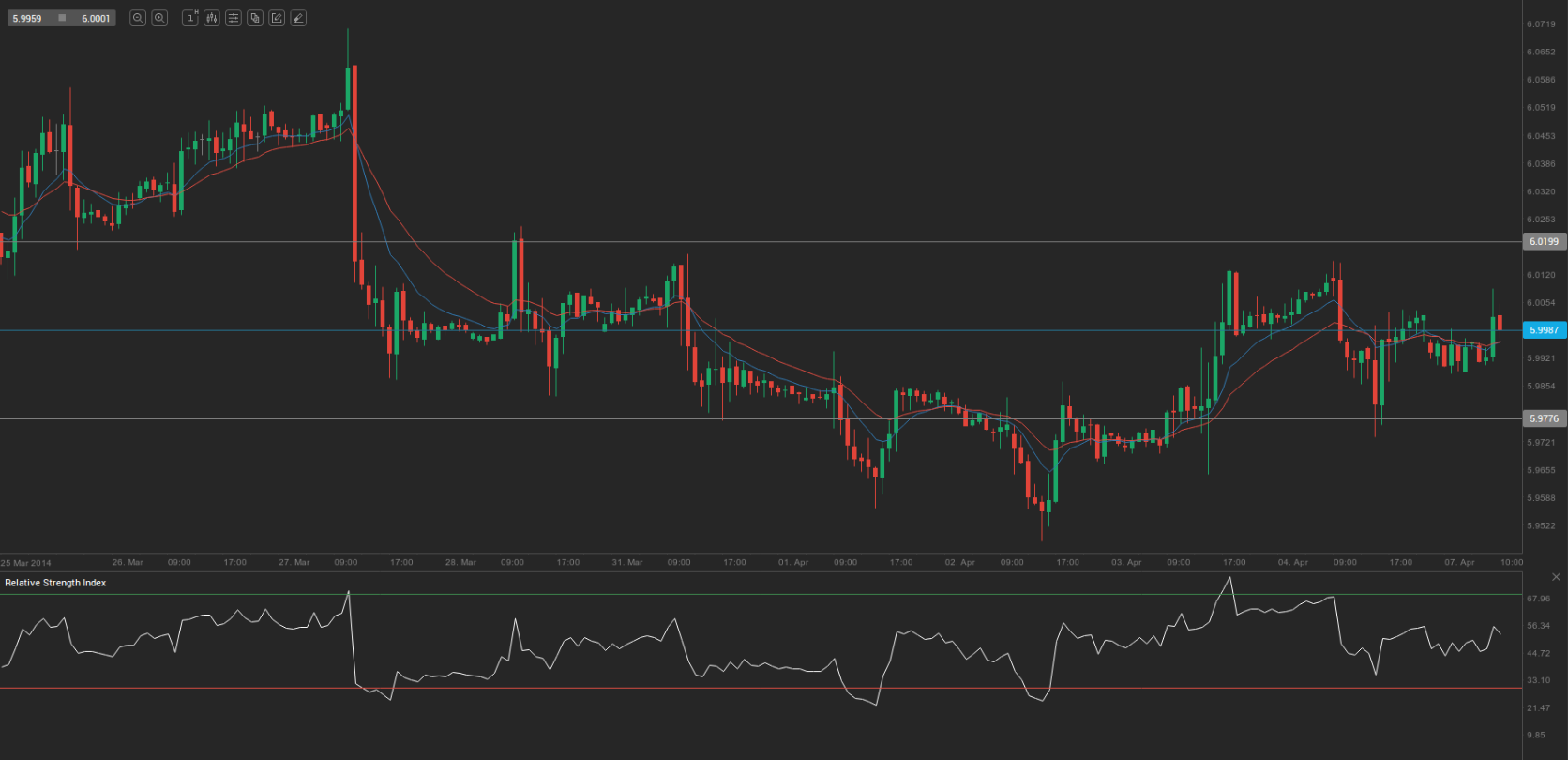Open the candlestick chart type menu
The image size is (1568, 760).
212,18
